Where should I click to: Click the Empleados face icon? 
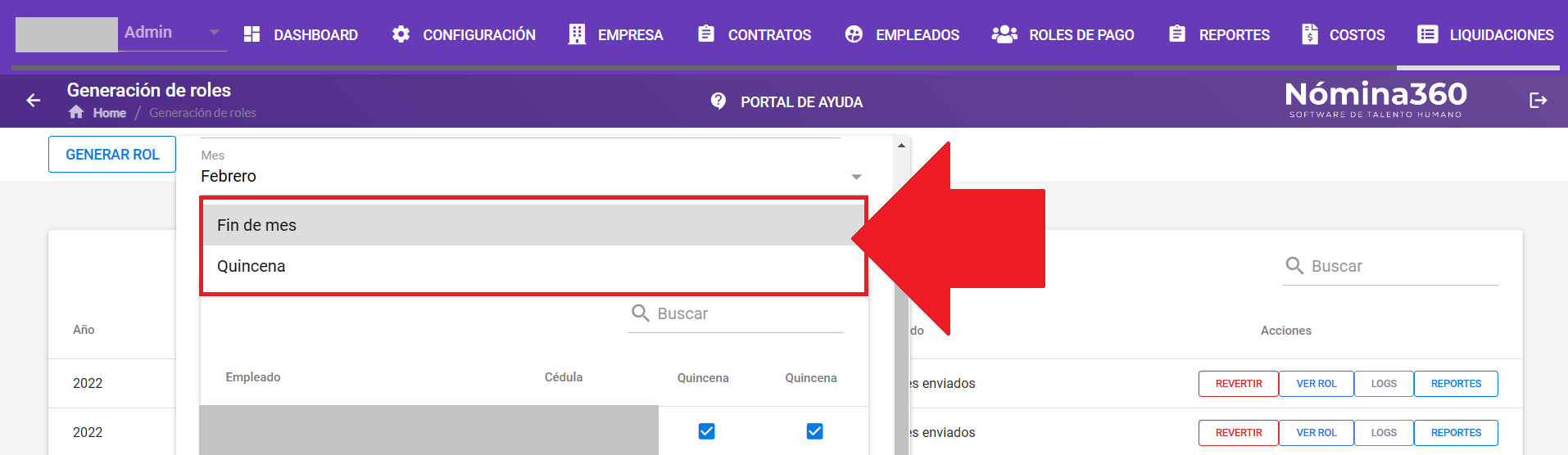(x=854, y=34)
